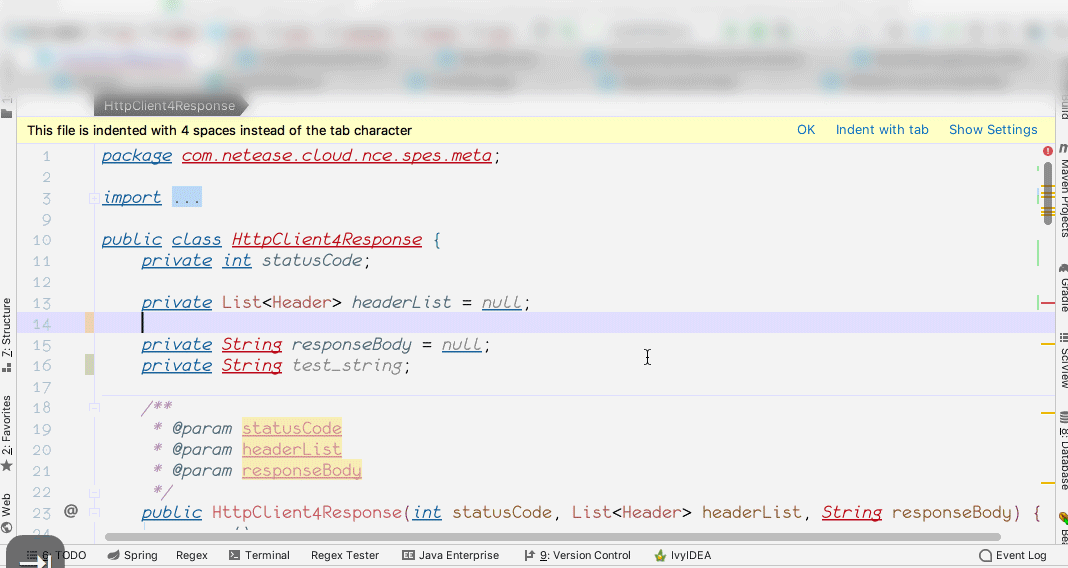1068x568 pixels.
Task: Click the test_string field on line 16
Action: pyautogui.click(x=347, y=366)
